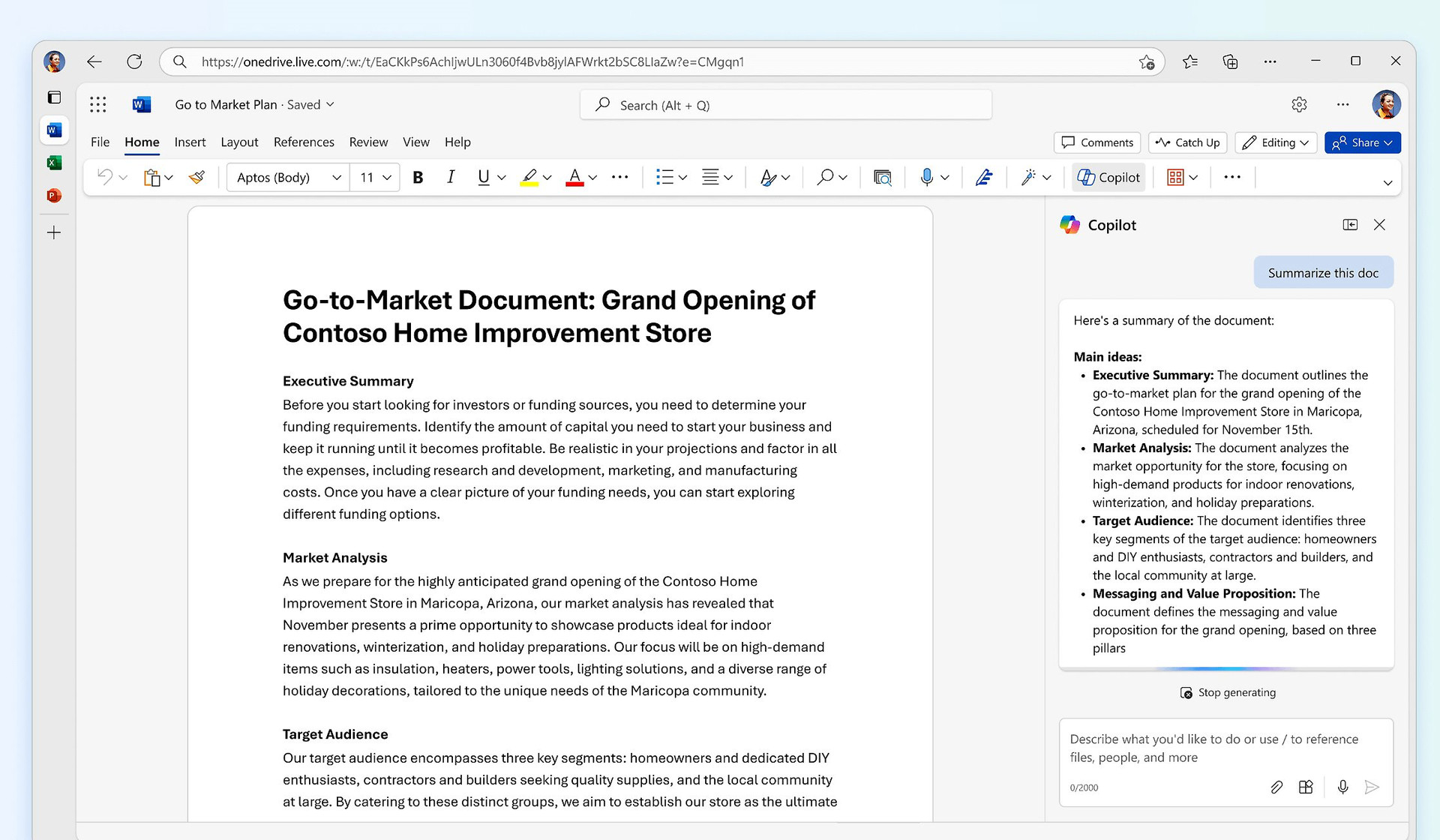
Task: Open more font options ellipsis
Action: tap(619, 177)
